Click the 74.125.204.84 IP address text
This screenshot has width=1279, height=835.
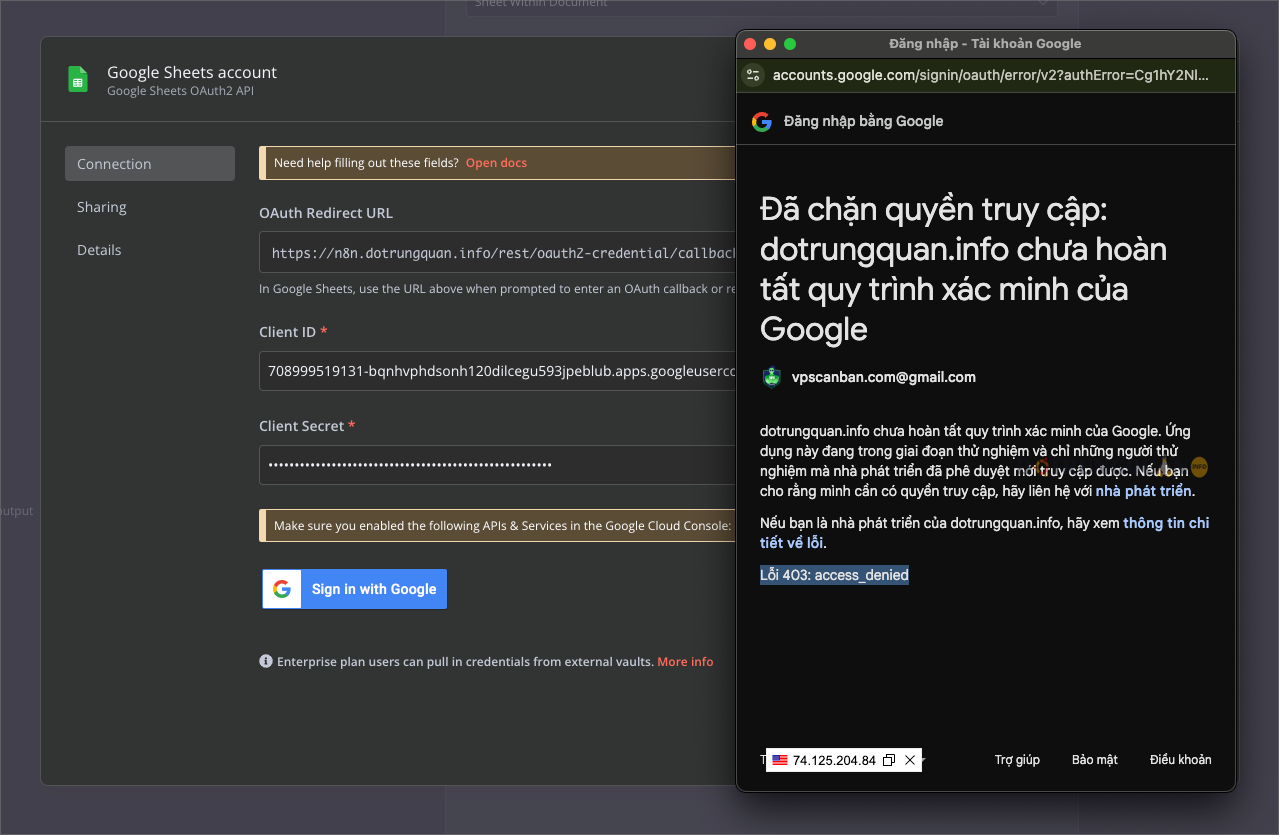coord(834,760)
